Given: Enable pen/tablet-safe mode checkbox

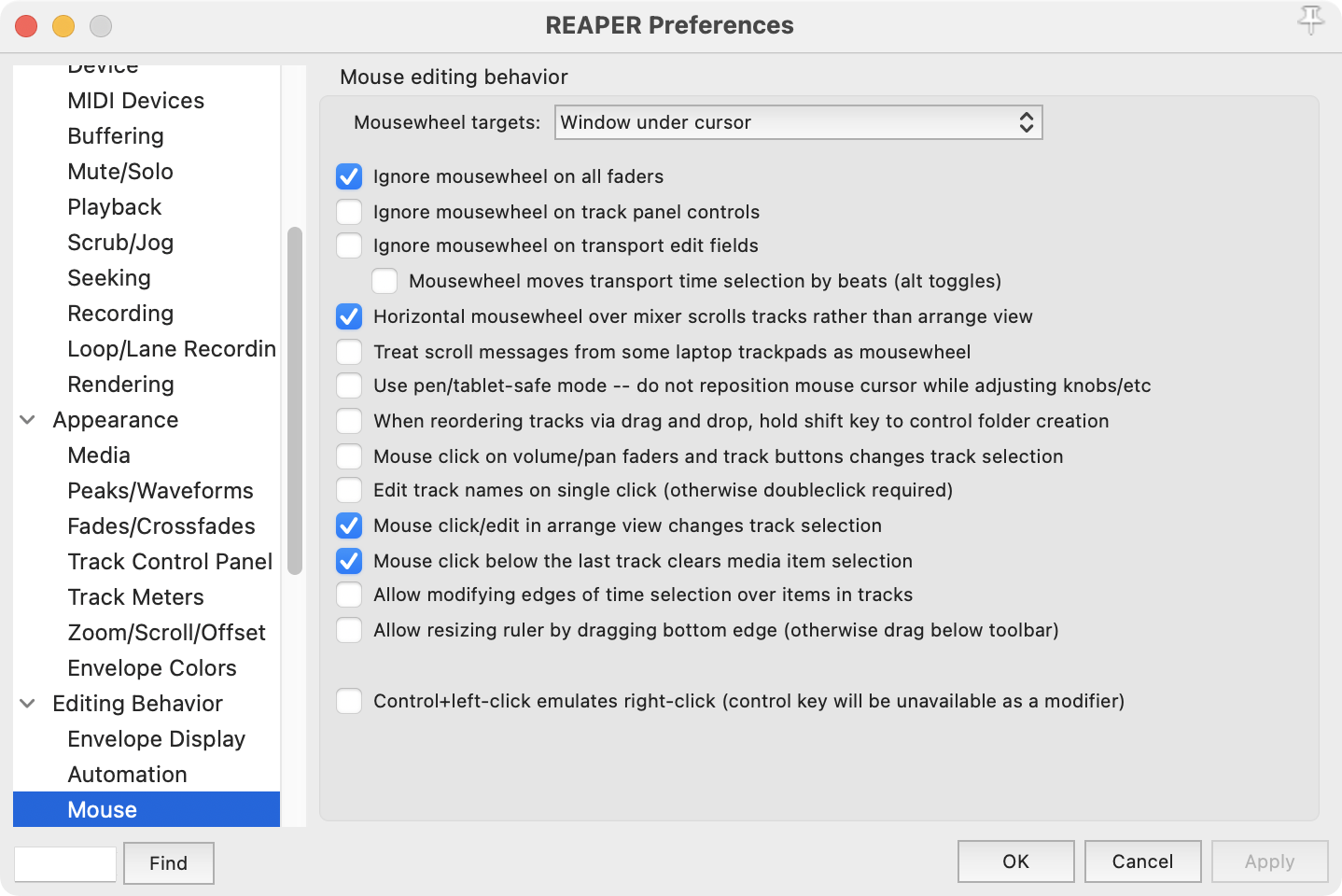Looking at the screenshot, I should pyautogui.click(x=349, y=385).
